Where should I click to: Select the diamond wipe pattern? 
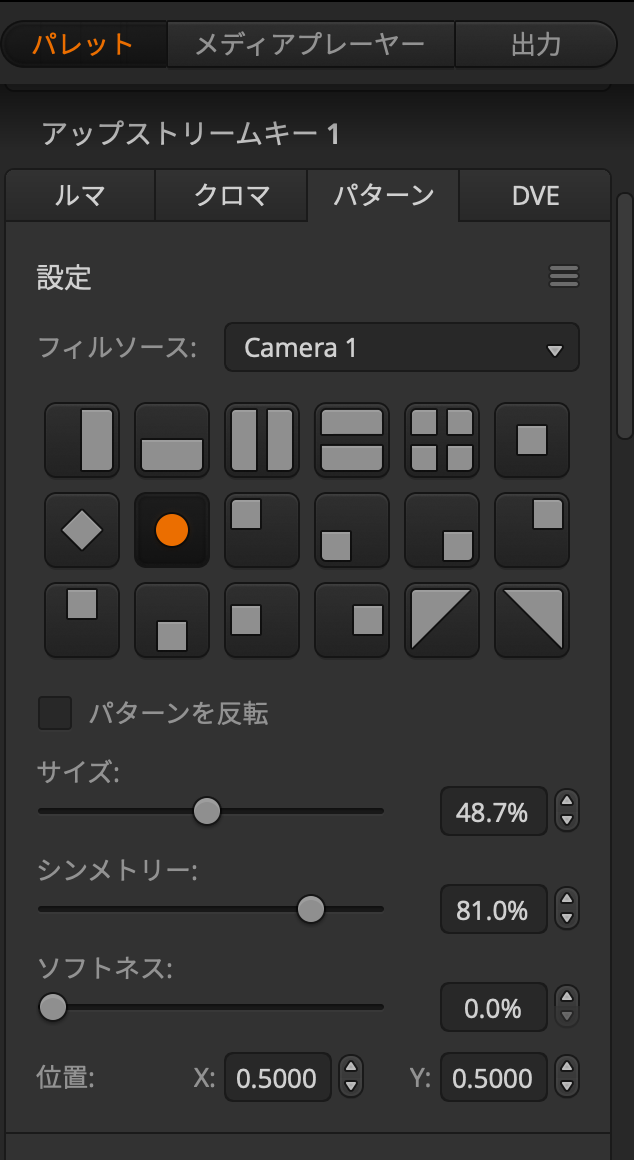tap(82, 530)
